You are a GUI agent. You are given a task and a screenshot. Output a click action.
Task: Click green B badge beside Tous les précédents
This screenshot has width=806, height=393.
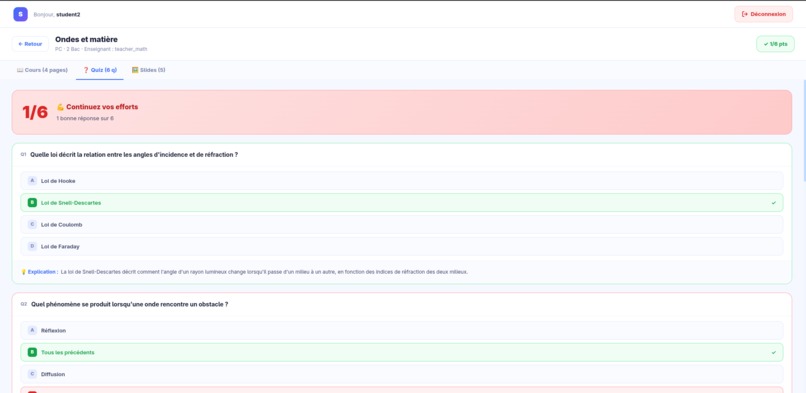pyautogui.click(x=32, y=352)
